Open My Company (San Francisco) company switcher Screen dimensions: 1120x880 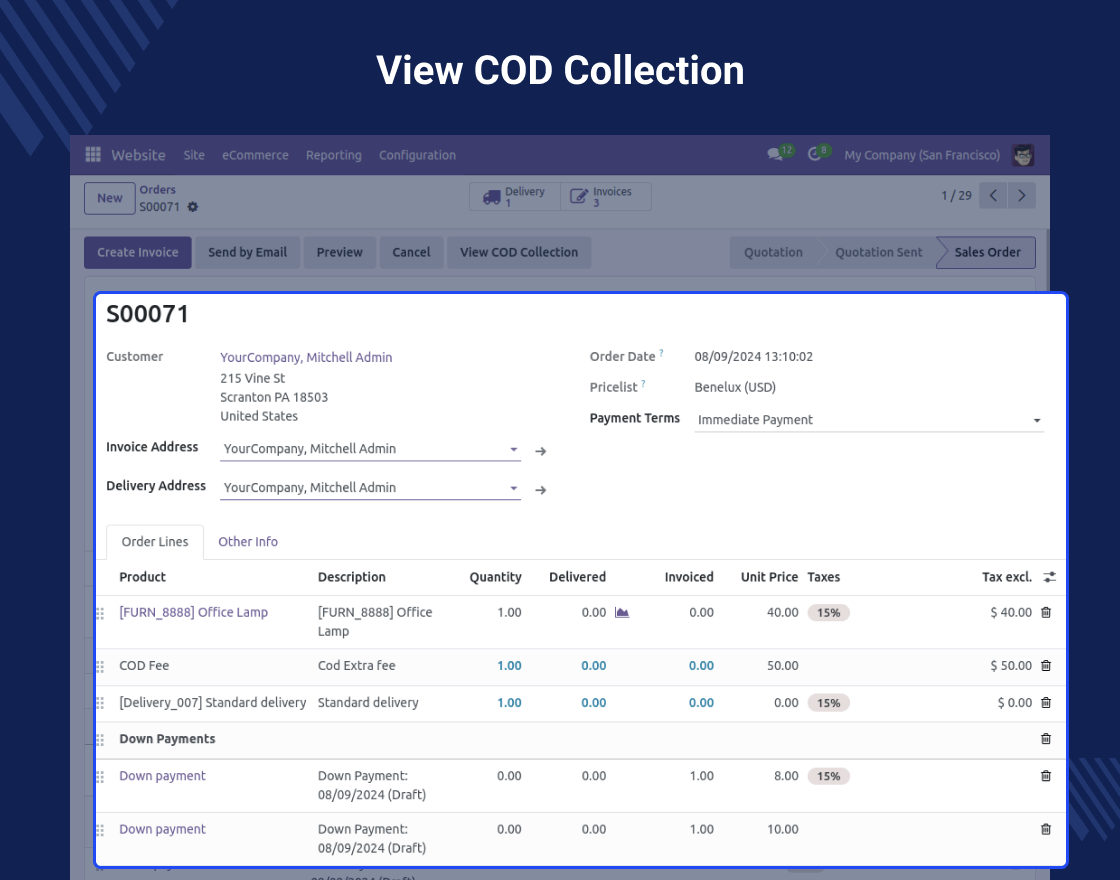(922, 155)
